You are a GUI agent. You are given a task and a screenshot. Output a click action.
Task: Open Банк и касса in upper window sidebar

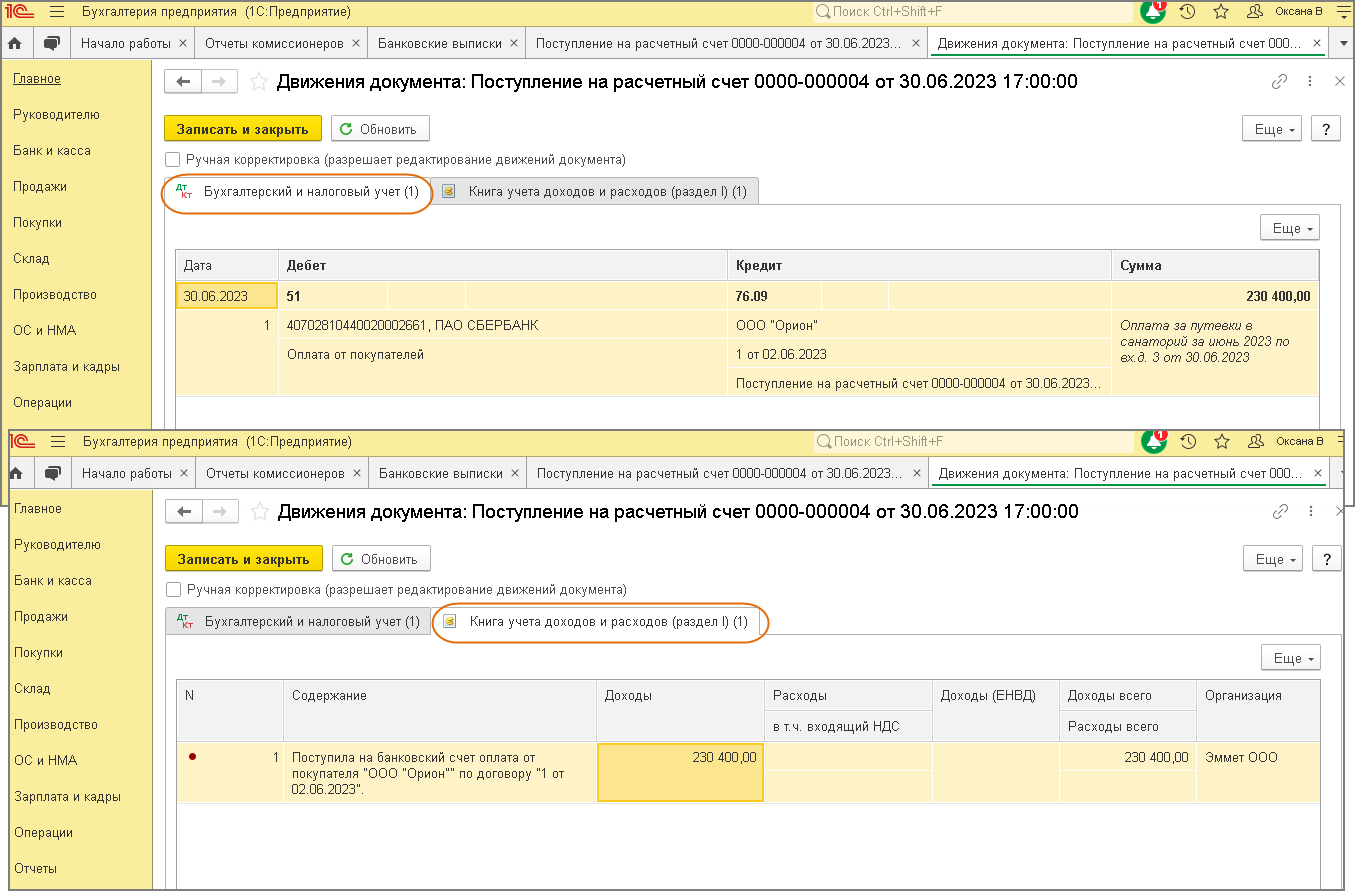tap(52, 151)
